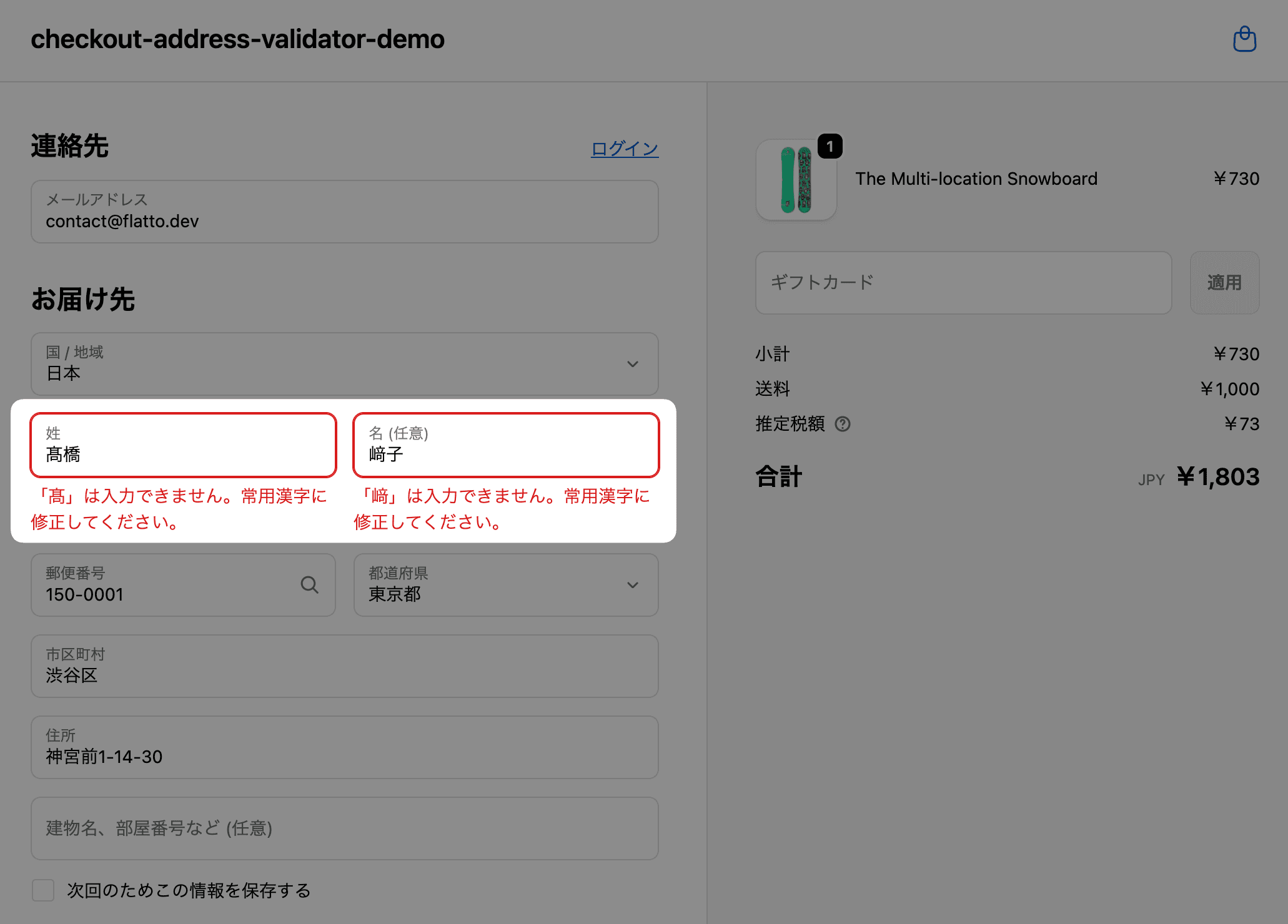Click the ギフトカード gift card input
The image size is (1288, 924).
point(963,283)
